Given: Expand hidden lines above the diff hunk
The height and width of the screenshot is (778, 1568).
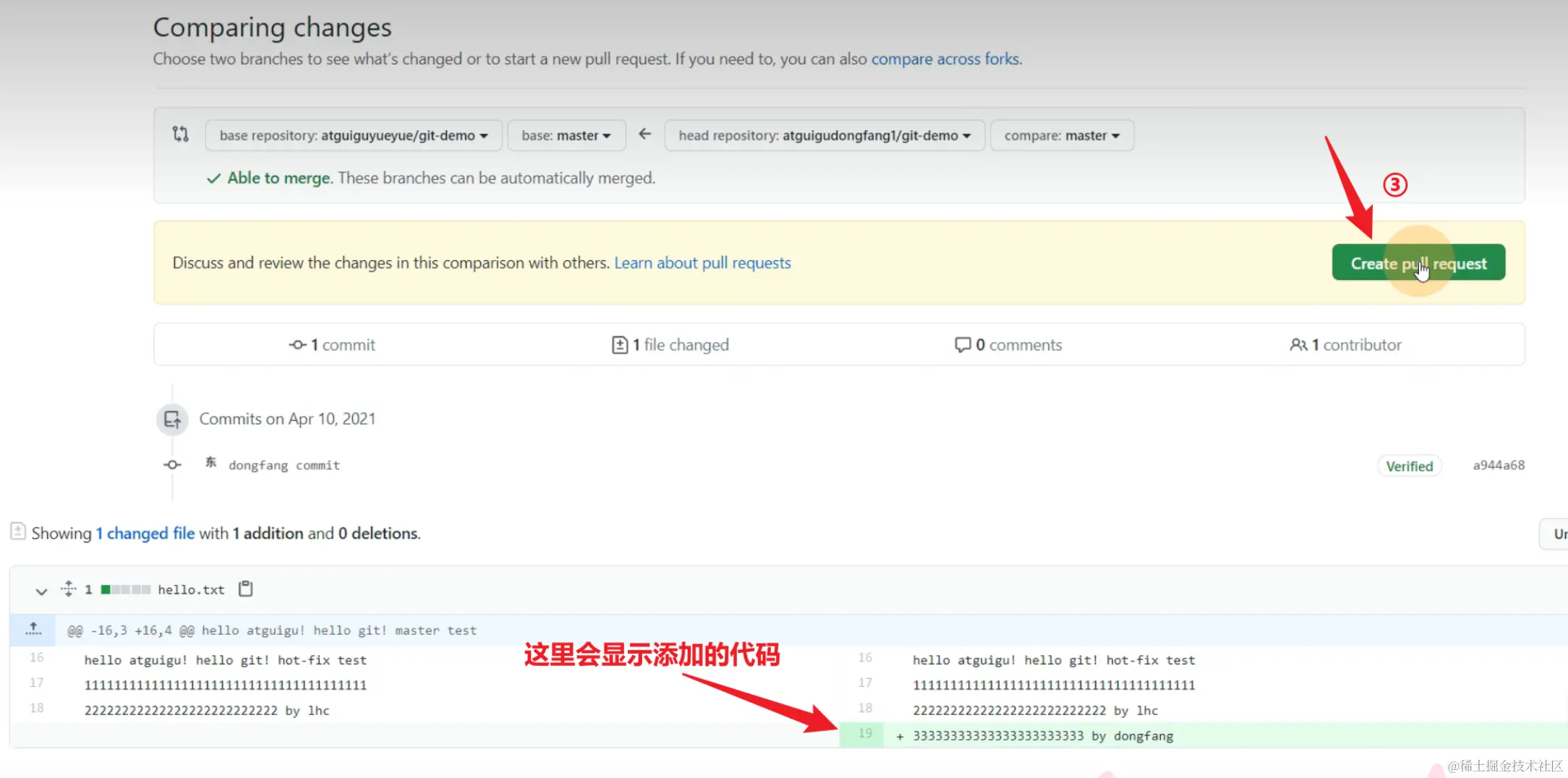Looking at the screenshot, I should [x=33, y=629].
